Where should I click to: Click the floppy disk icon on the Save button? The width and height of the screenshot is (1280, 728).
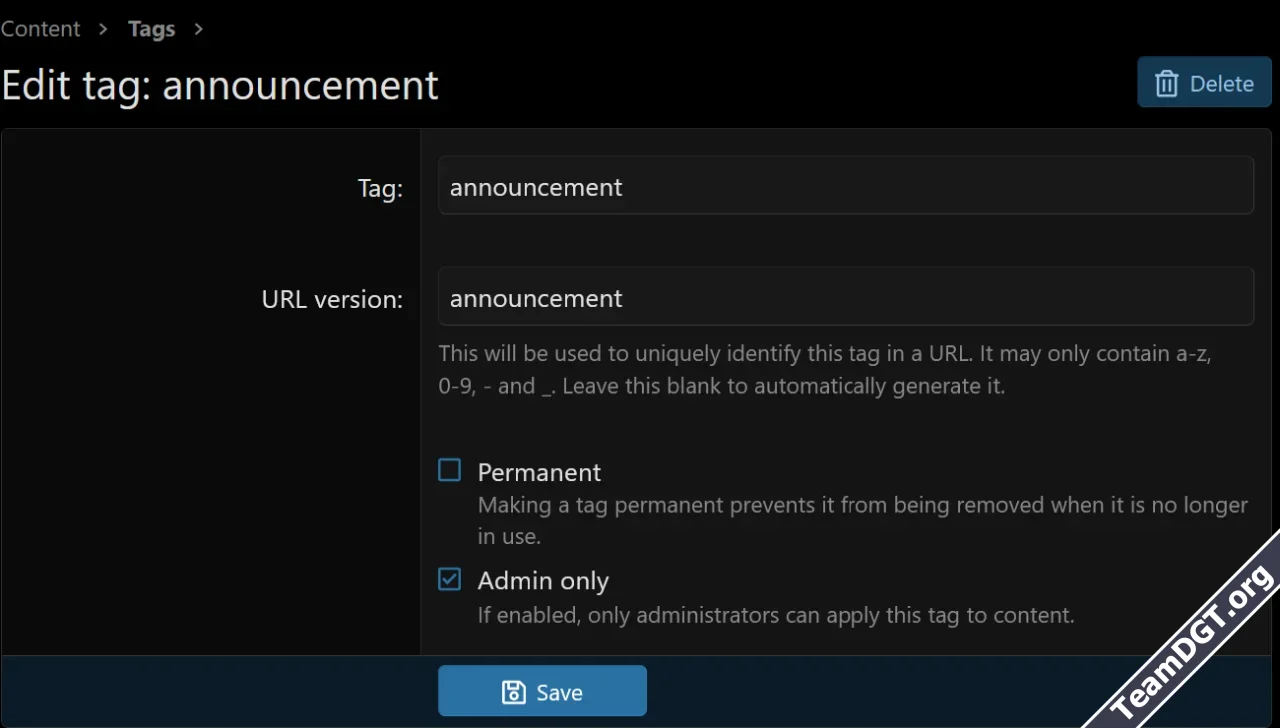pos(513,691)
